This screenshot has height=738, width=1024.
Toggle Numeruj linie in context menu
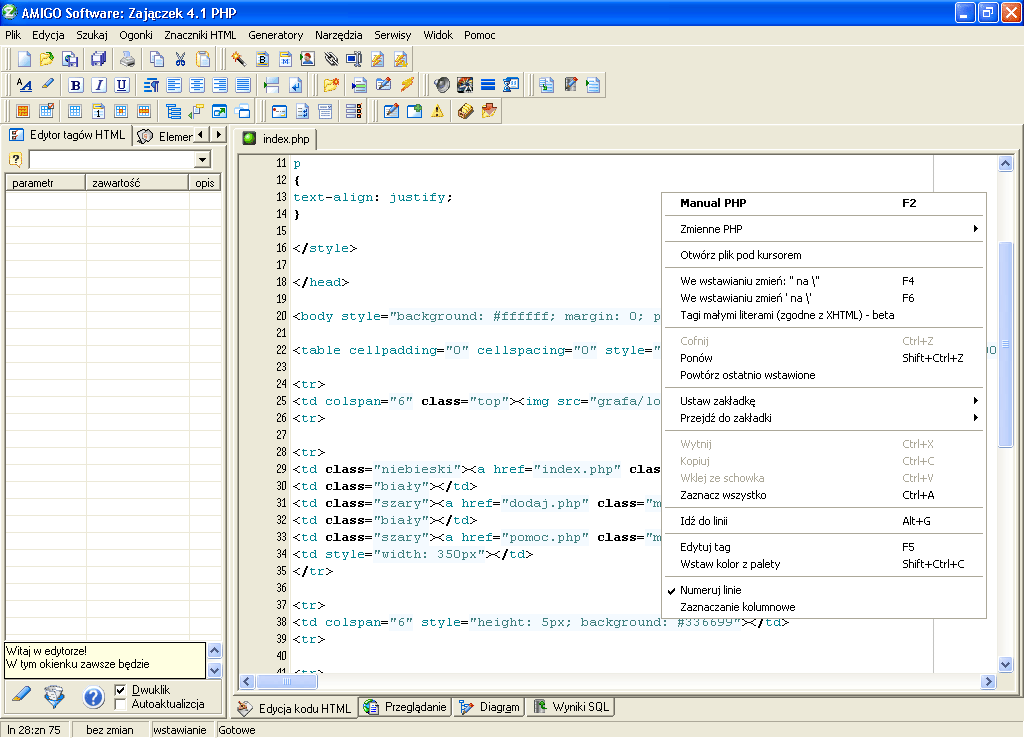coord(824,590)
